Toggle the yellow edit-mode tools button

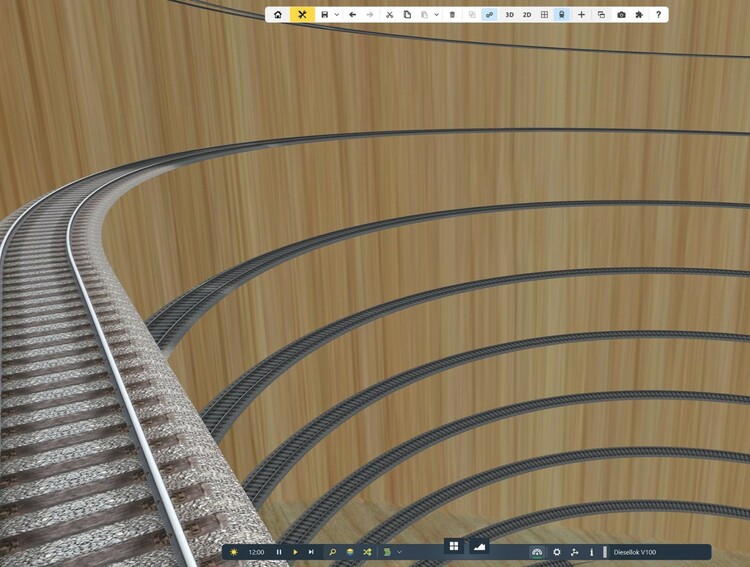coord(302,15)
